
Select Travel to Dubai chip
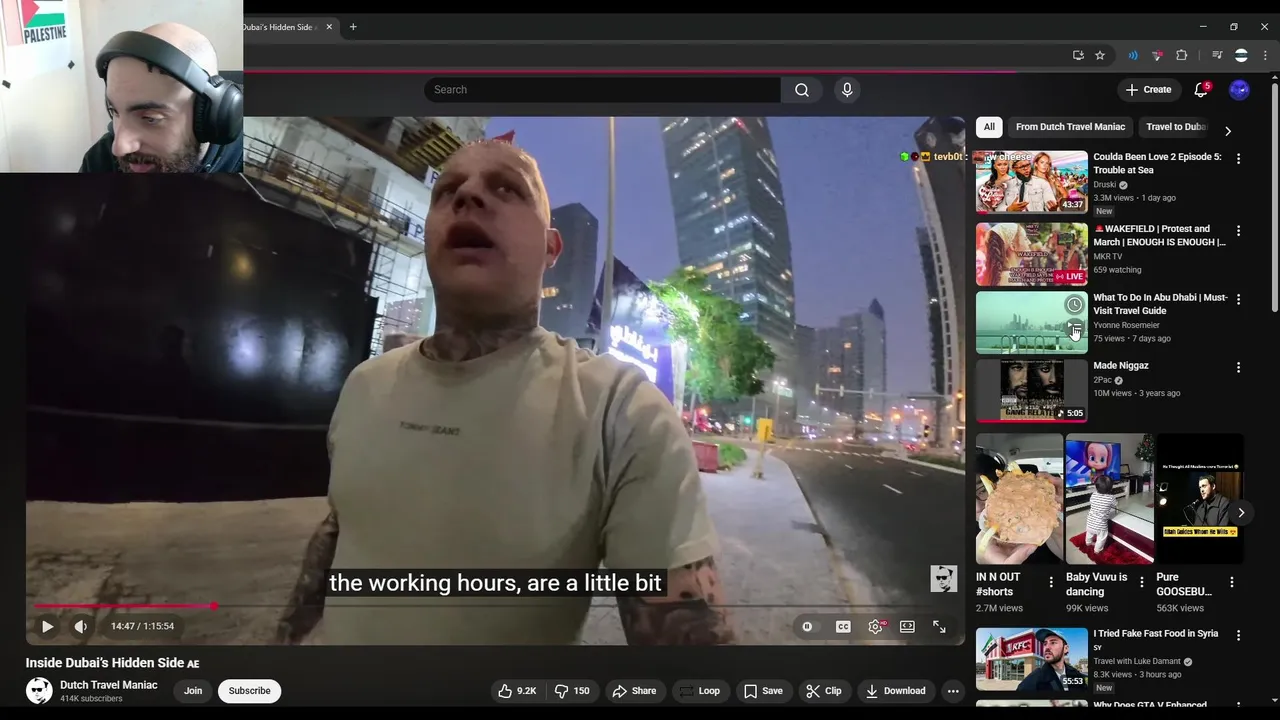click(x=1176, y=127)
